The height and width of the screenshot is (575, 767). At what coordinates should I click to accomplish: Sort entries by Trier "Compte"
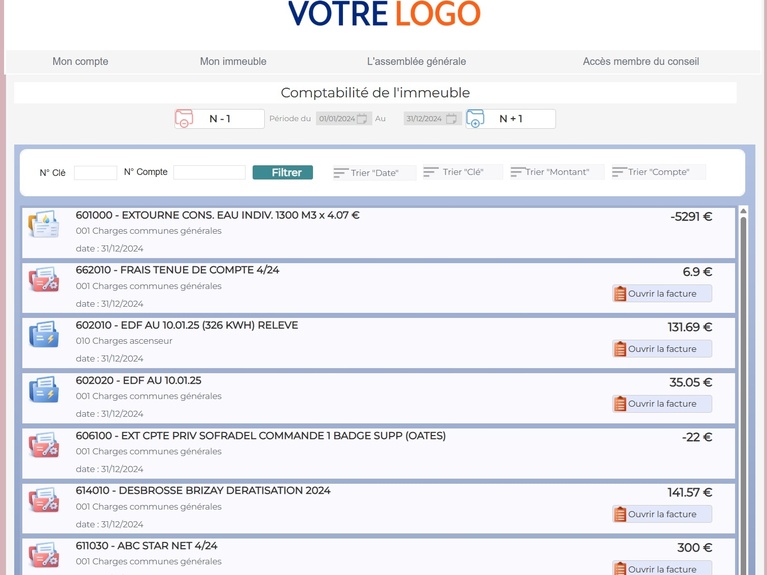coord(658,172)
